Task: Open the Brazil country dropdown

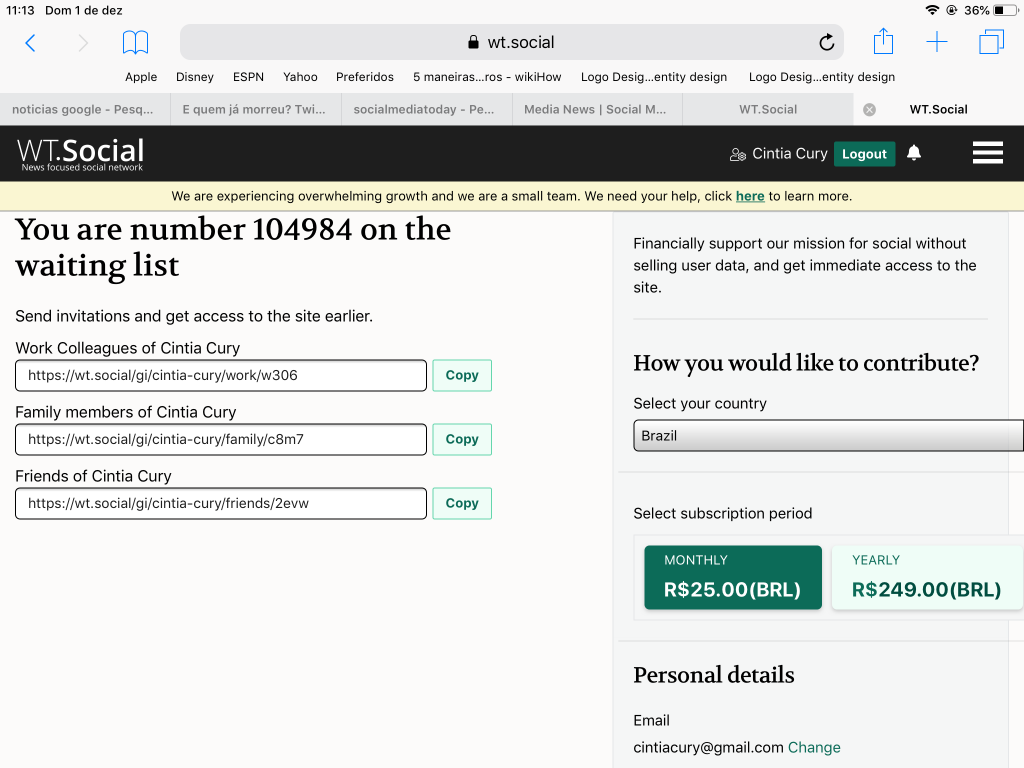Action: (x=828, y=436)
